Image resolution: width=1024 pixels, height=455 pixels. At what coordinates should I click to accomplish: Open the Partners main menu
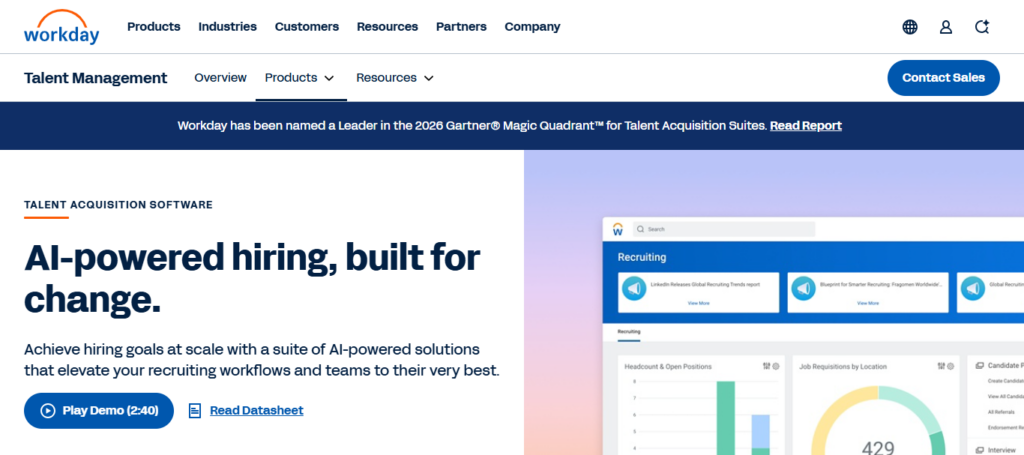point(461,27)
